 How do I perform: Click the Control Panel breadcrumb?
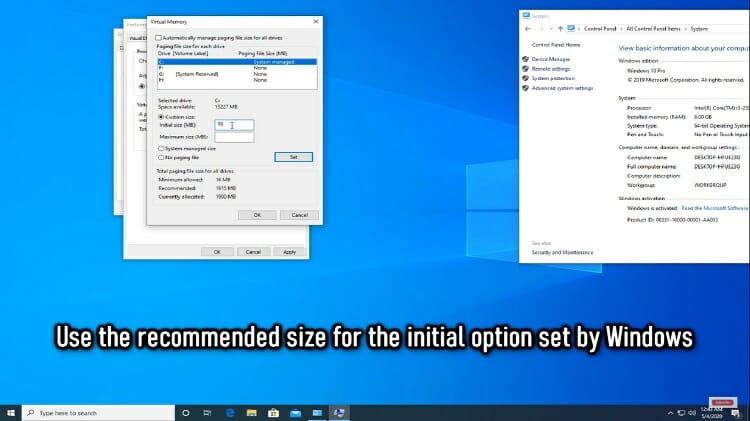tap(602, 28)
